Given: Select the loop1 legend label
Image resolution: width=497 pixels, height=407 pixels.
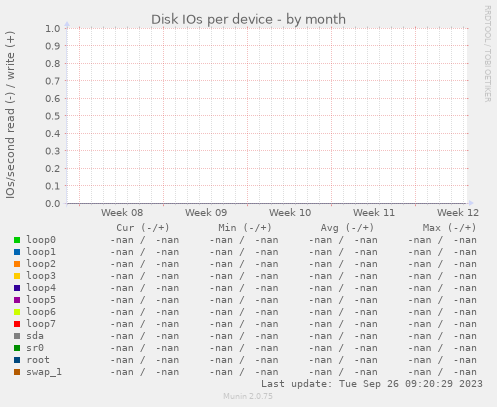Looking at the screenshot, I should 41,252.
